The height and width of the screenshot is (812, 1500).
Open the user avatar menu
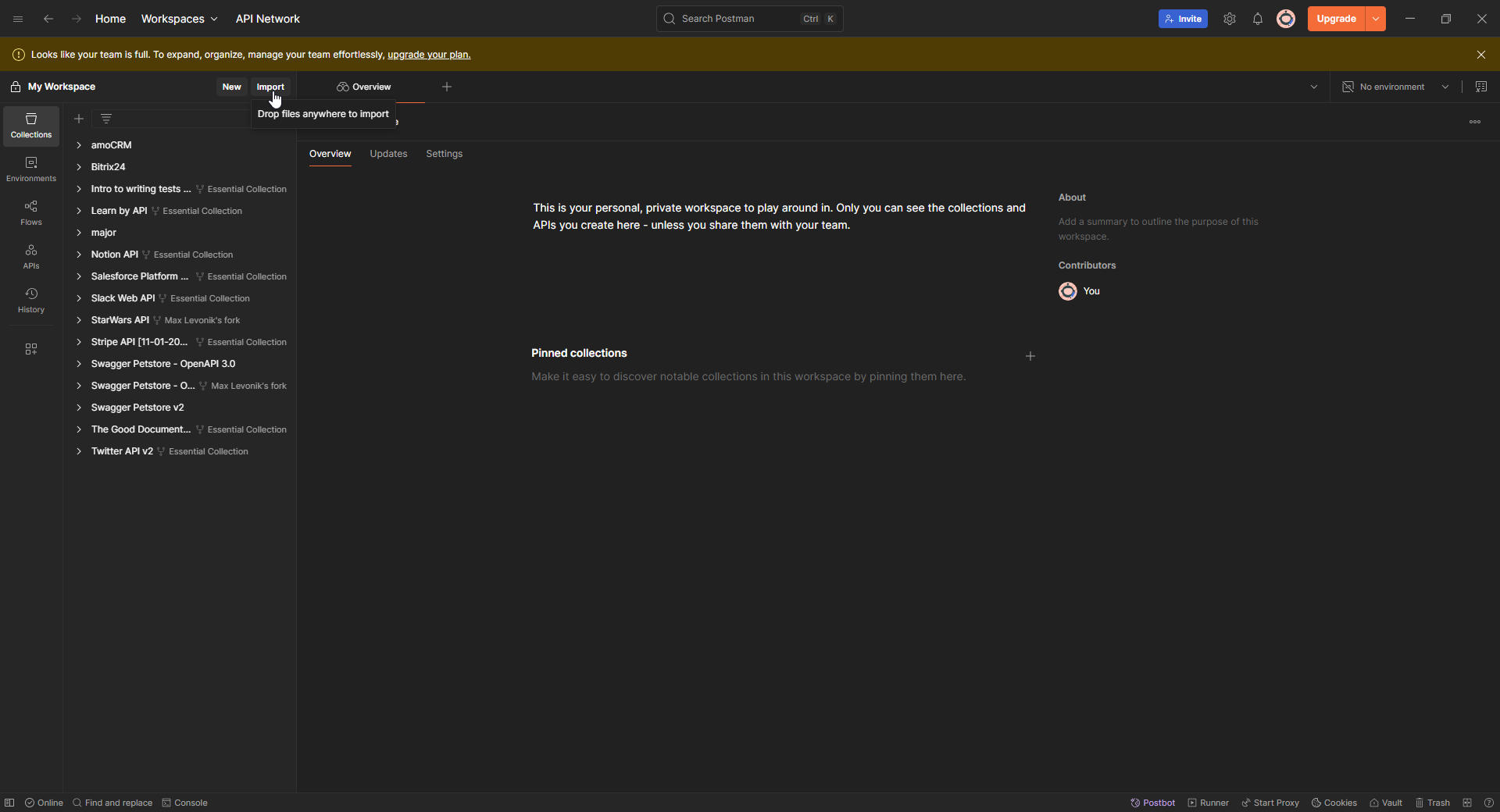point(1286,19)
